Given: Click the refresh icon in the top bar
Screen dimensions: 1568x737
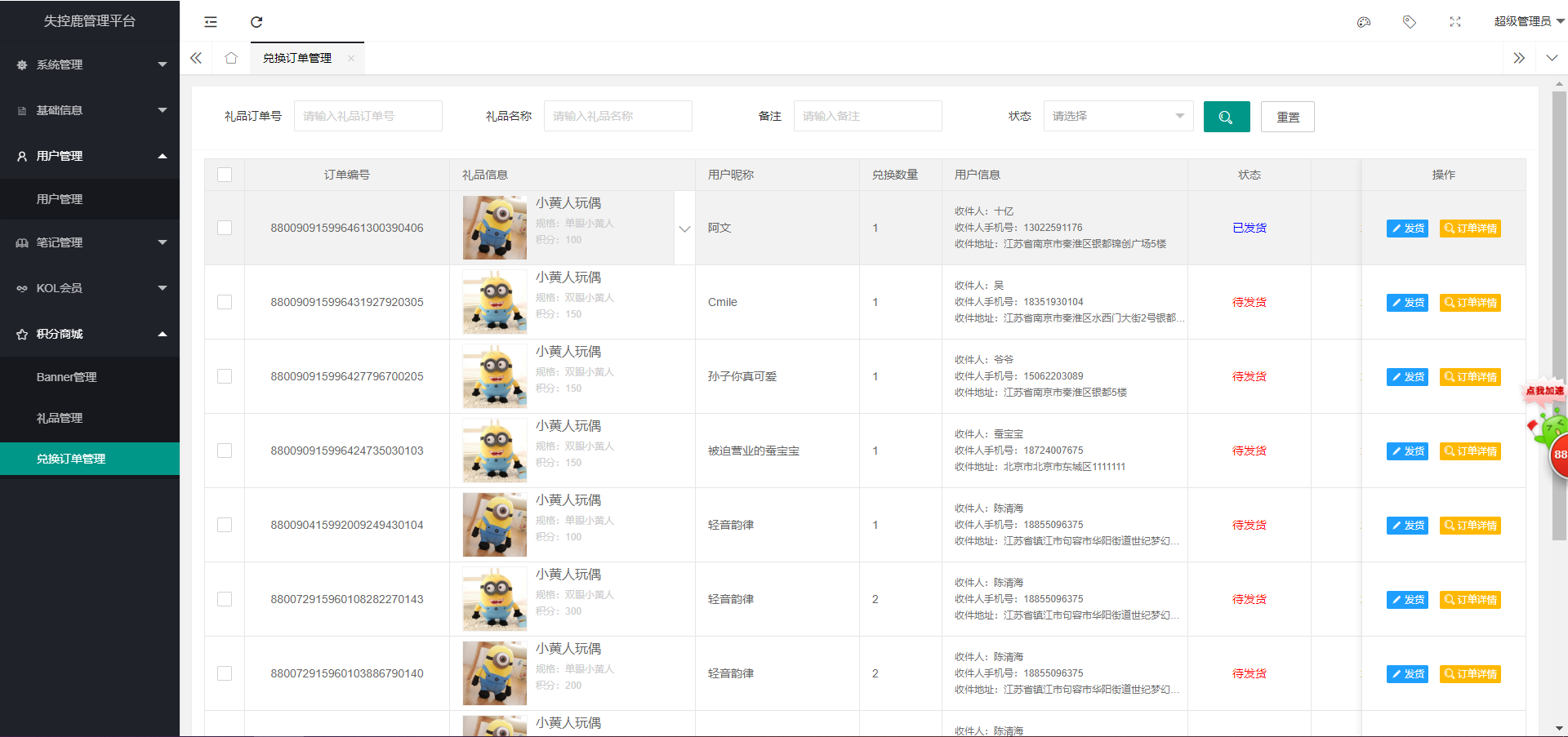Looking at the screenshot, I should 256,22.
